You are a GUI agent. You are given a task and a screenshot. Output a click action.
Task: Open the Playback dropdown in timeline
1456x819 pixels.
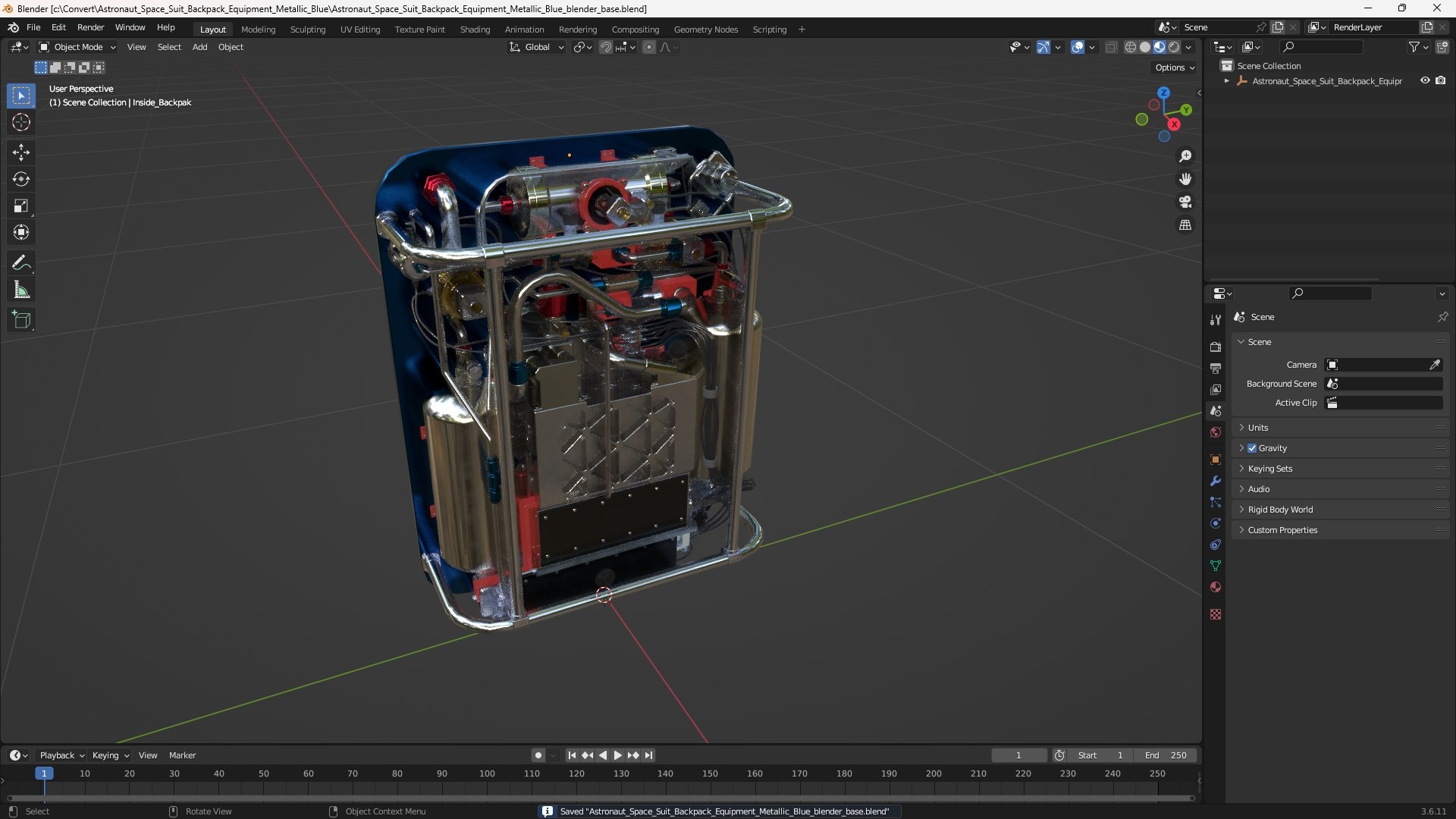(61, 755)
